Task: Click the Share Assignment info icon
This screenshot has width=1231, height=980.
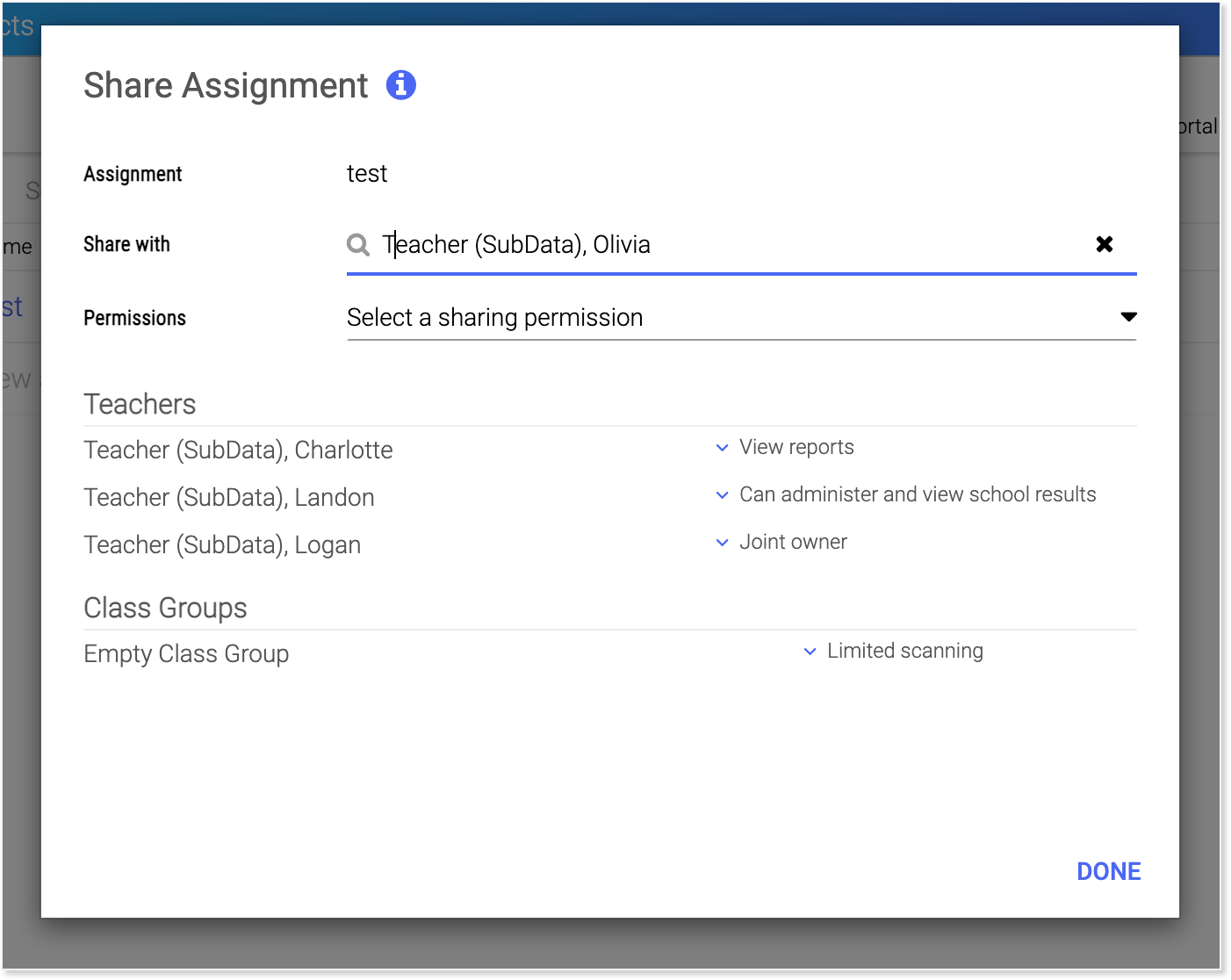Action: [x=401, y=85]
